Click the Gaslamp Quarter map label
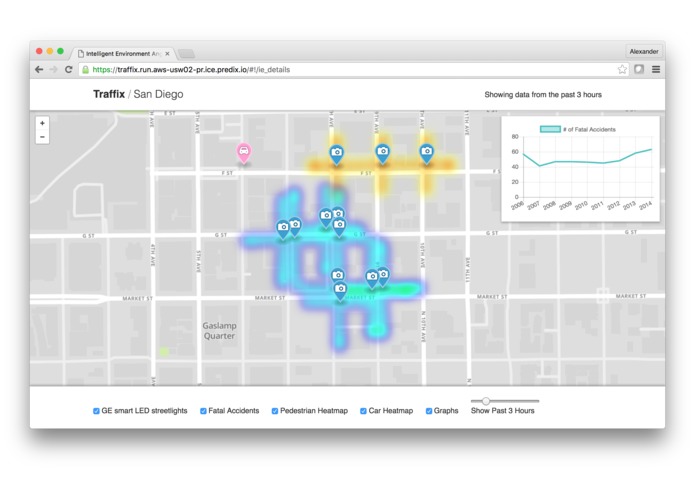Screen dimensions: 695x494 click(x=219, y=331)
